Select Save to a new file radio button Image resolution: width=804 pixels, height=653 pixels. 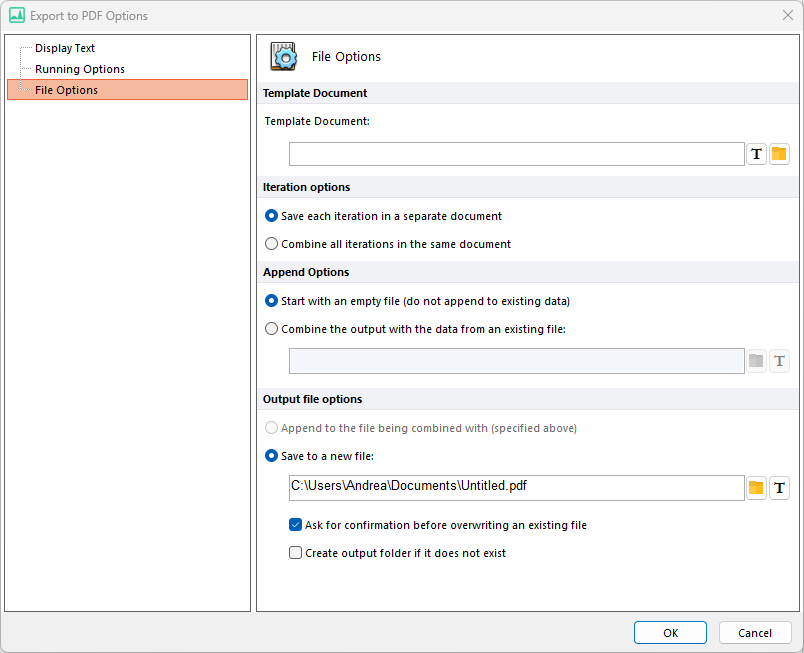tap(271, 456)
